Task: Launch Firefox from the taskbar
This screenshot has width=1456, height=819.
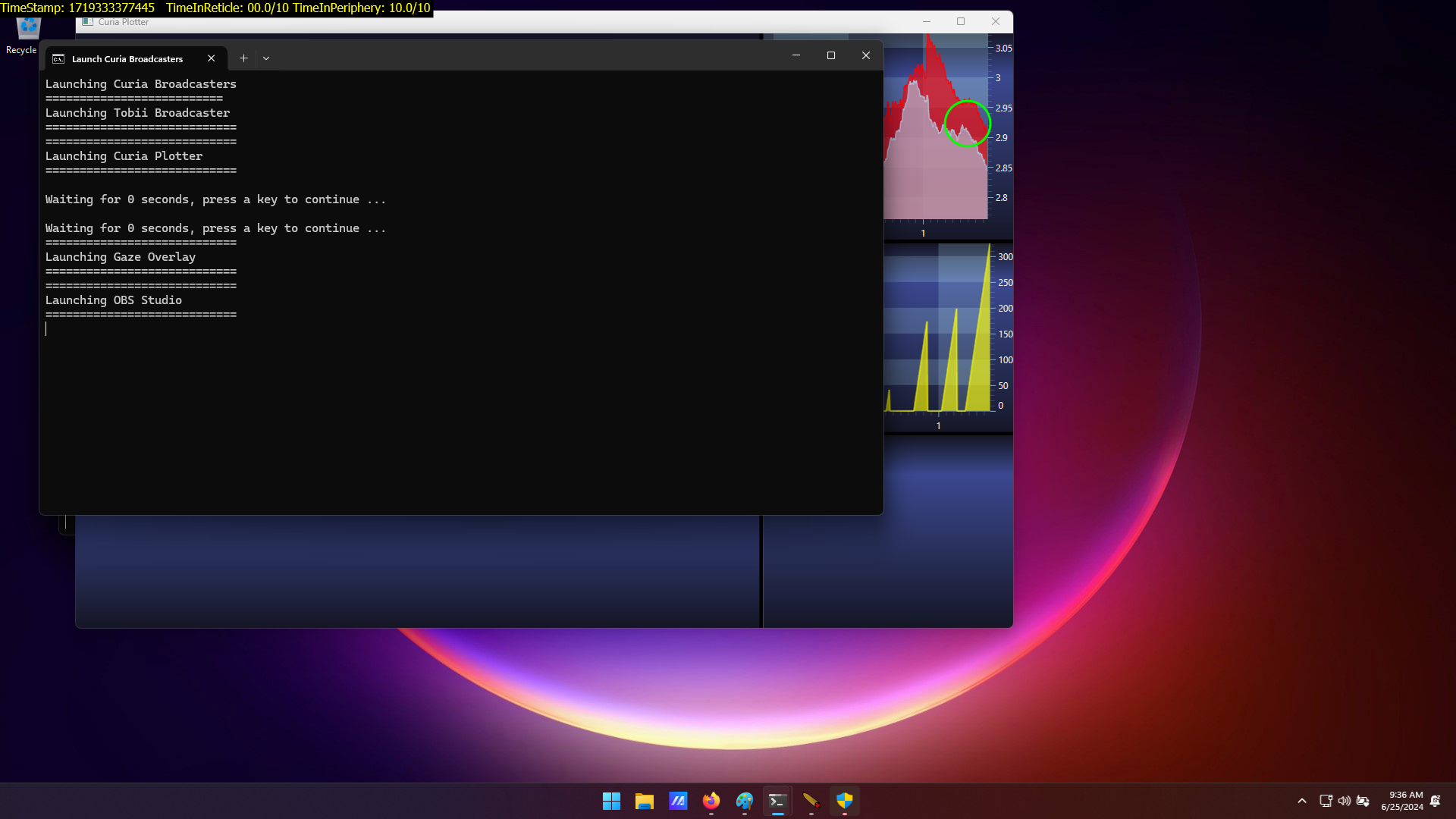Action: click(711, 801)
